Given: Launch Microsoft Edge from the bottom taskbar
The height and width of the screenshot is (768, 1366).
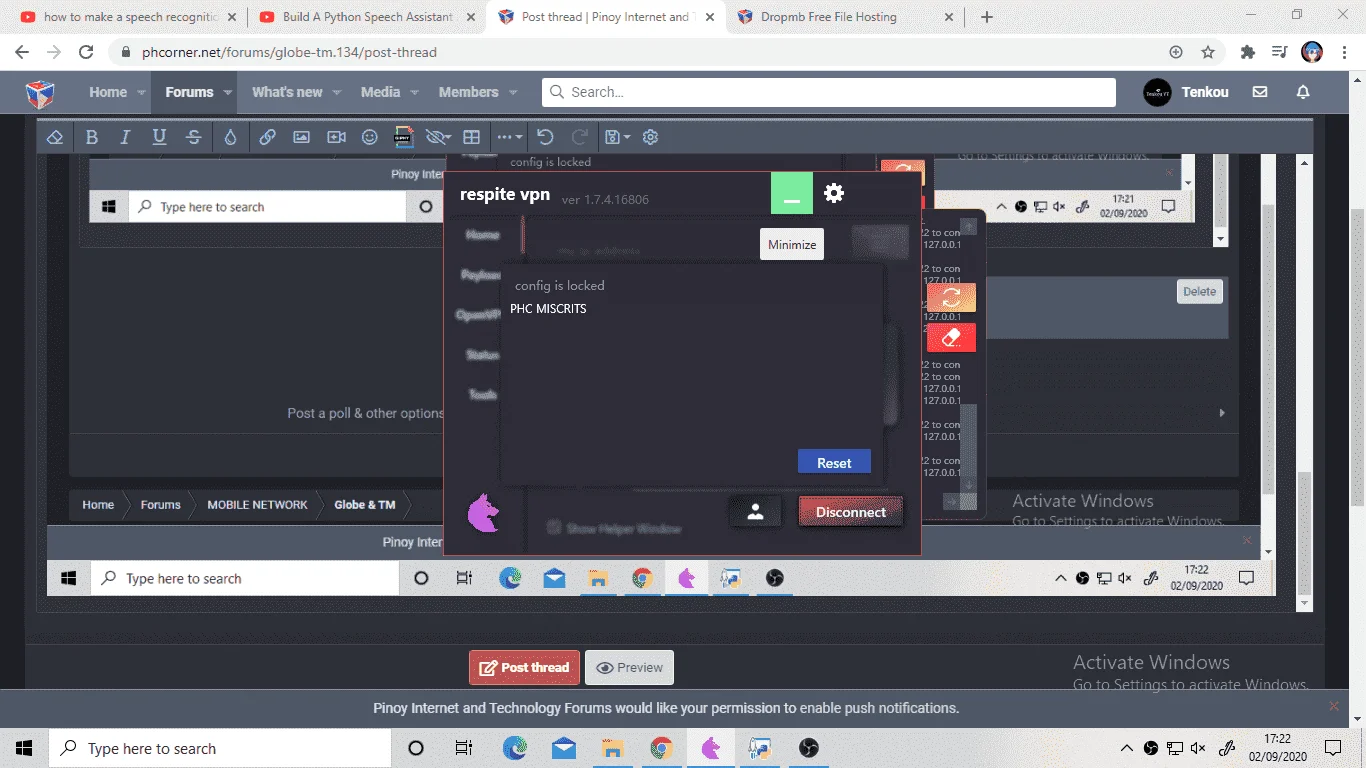Looking at the screenshot, I should coord(514,748).
